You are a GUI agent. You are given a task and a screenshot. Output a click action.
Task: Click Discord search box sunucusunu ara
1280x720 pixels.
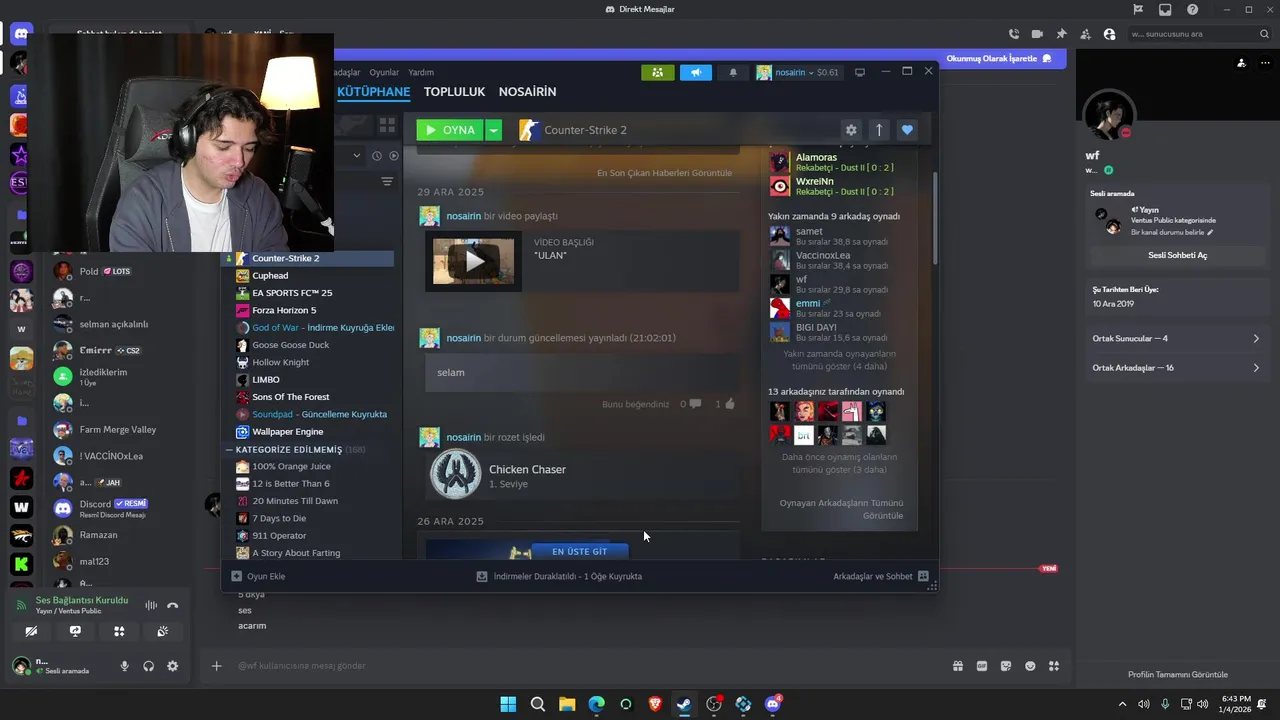coord(1199,34)
